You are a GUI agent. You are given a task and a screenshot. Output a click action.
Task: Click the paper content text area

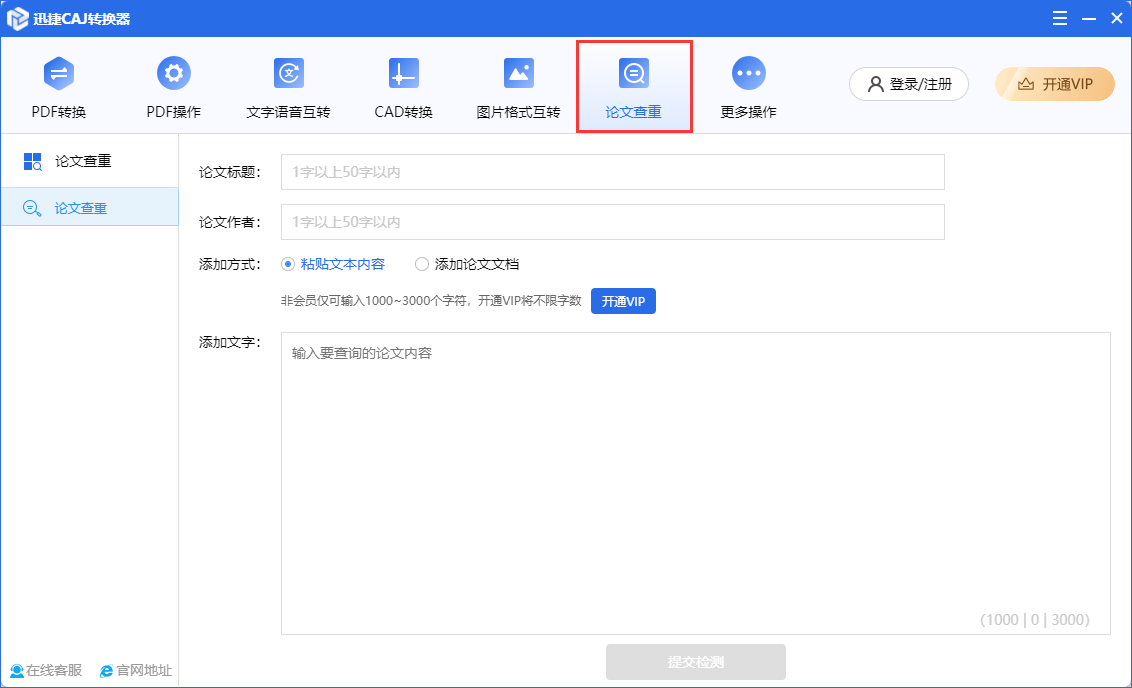click(x=695, y=482)
